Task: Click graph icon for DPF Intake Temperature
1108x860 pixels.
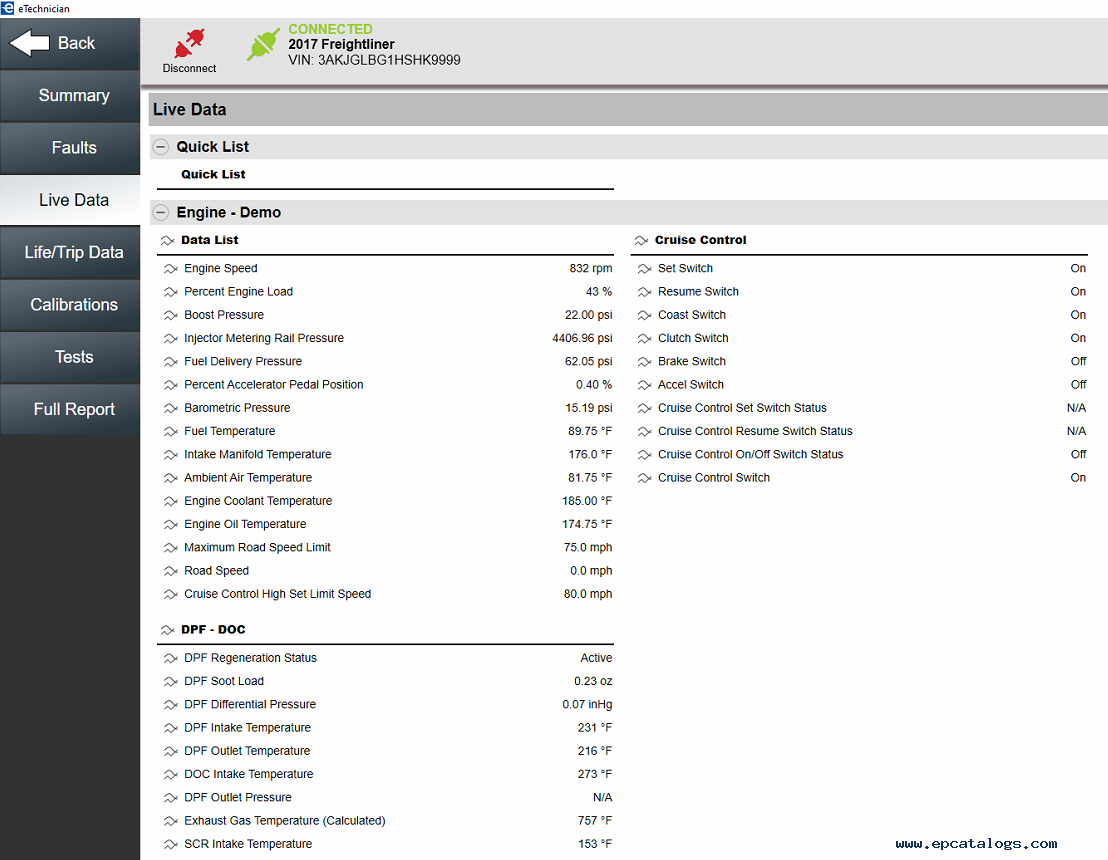Action: click(170, 728)
